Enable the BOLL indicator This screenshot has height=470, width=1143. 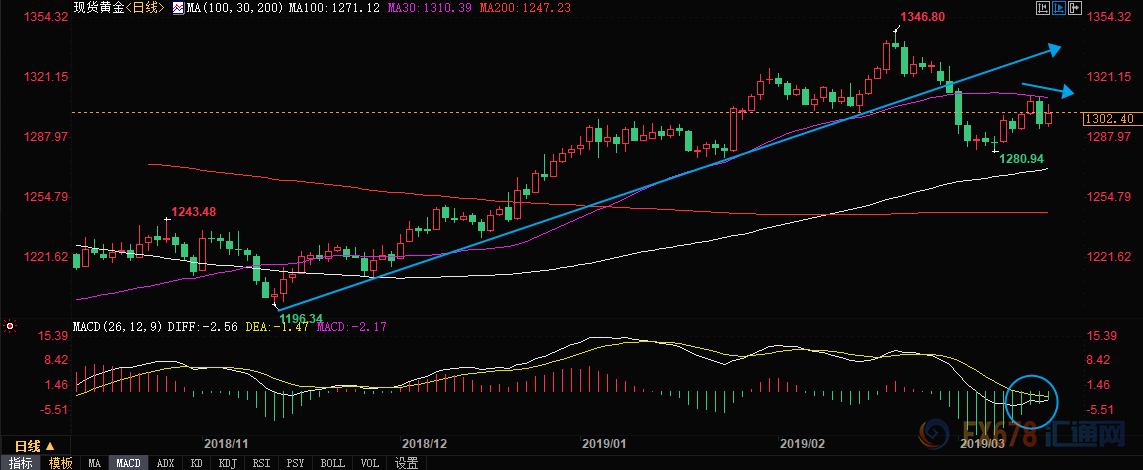pyautogui.click(x=332, y=463)
